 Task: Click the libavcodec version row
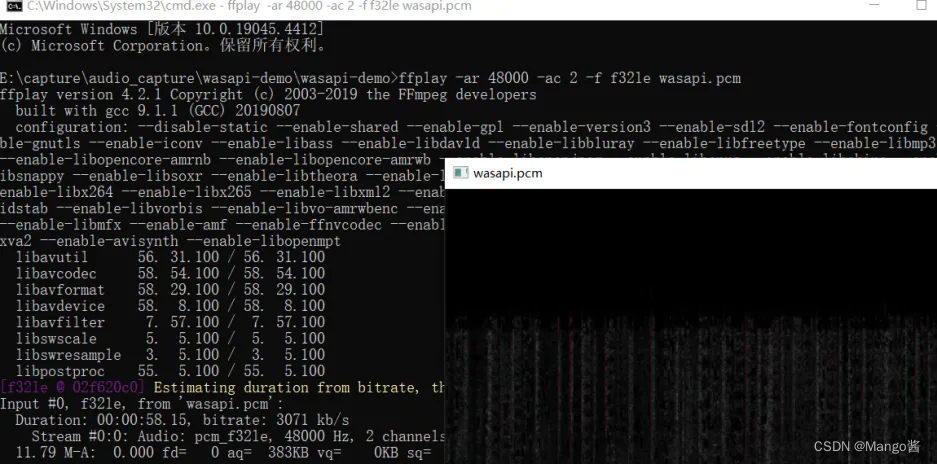(170, 273)
